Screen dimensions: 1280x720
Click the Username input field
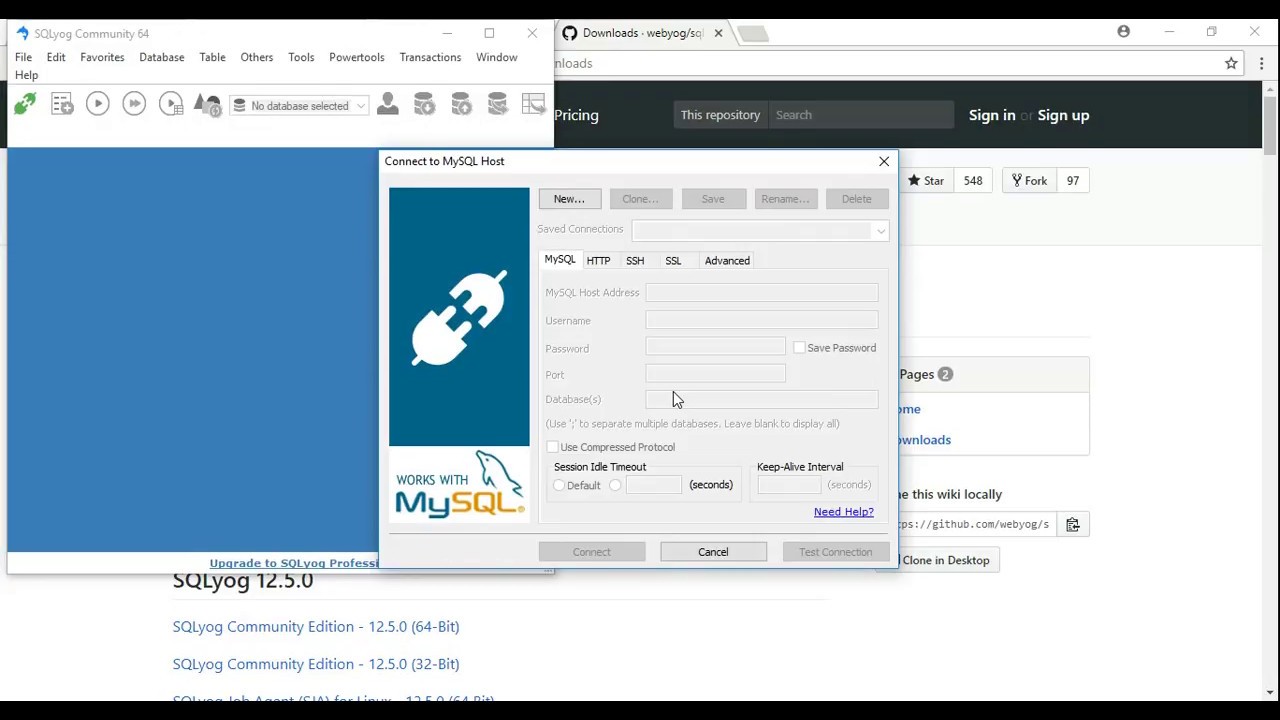pos(762,321)
